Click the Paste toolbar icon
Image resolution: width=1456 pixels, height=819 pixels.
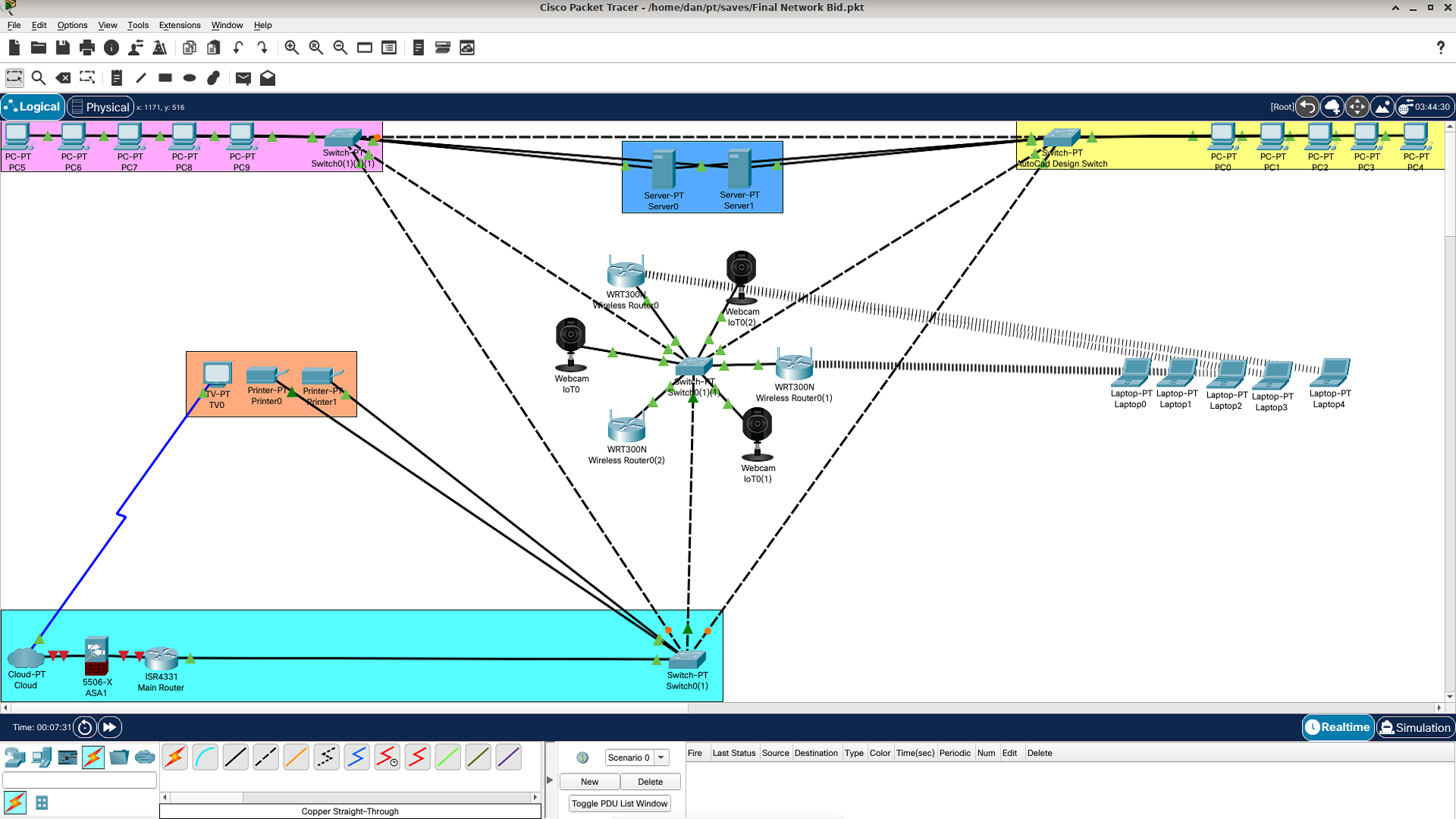point(214,48)
